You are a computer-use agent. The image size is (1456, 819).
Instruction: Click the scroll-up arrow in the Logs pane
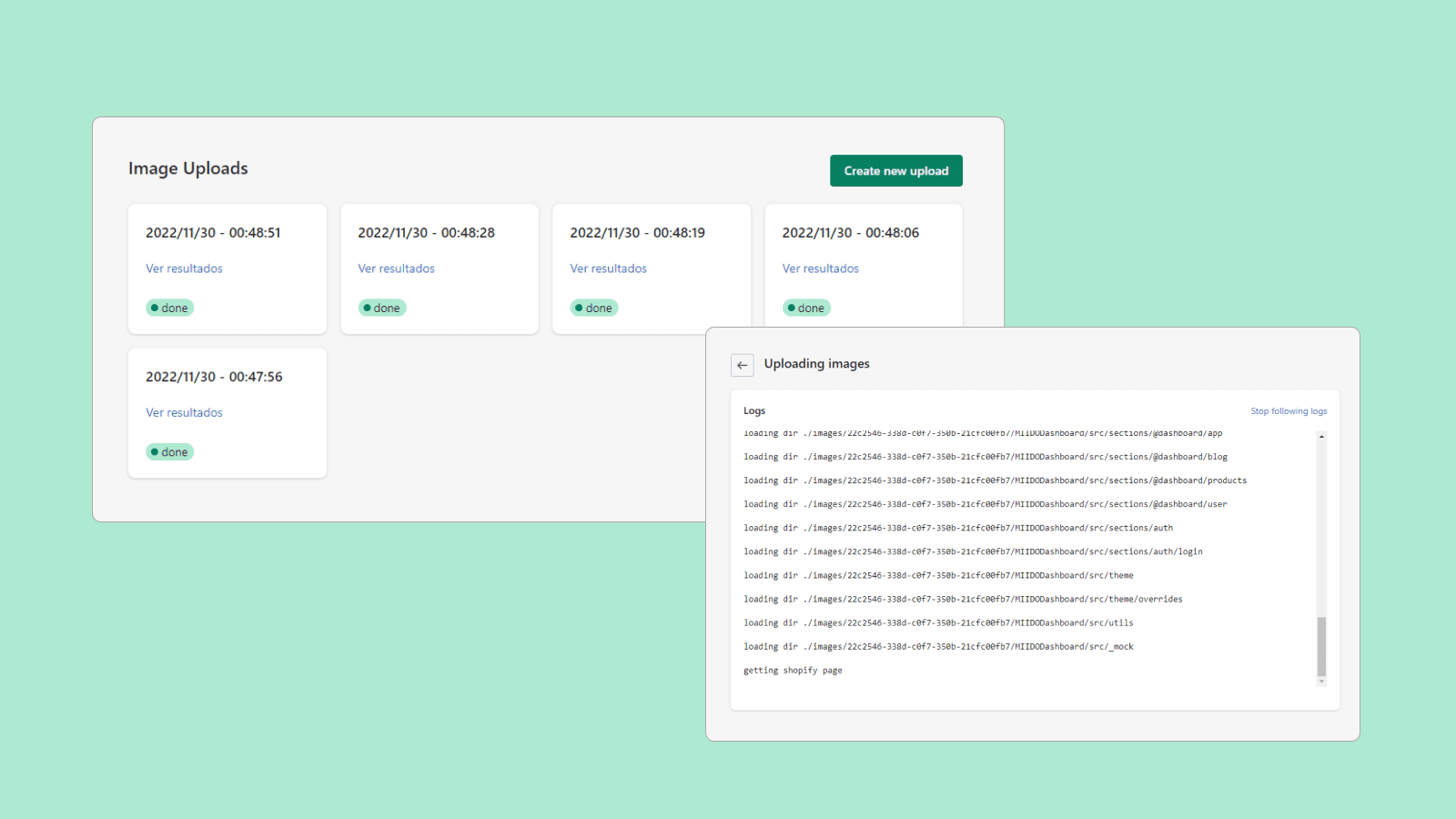1322,437
